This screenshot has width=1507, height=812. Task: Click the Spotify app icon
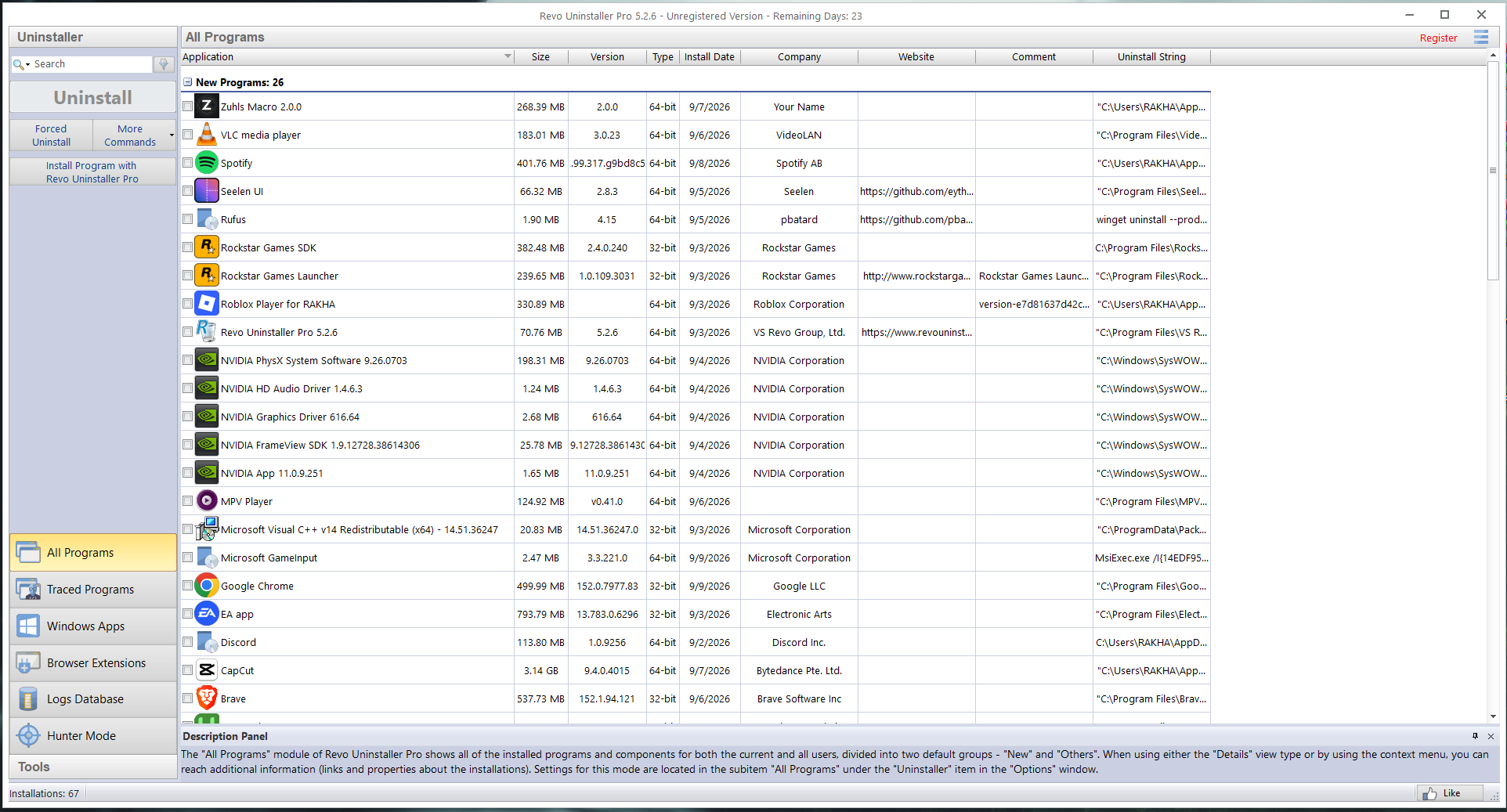(x=207, y=163)
